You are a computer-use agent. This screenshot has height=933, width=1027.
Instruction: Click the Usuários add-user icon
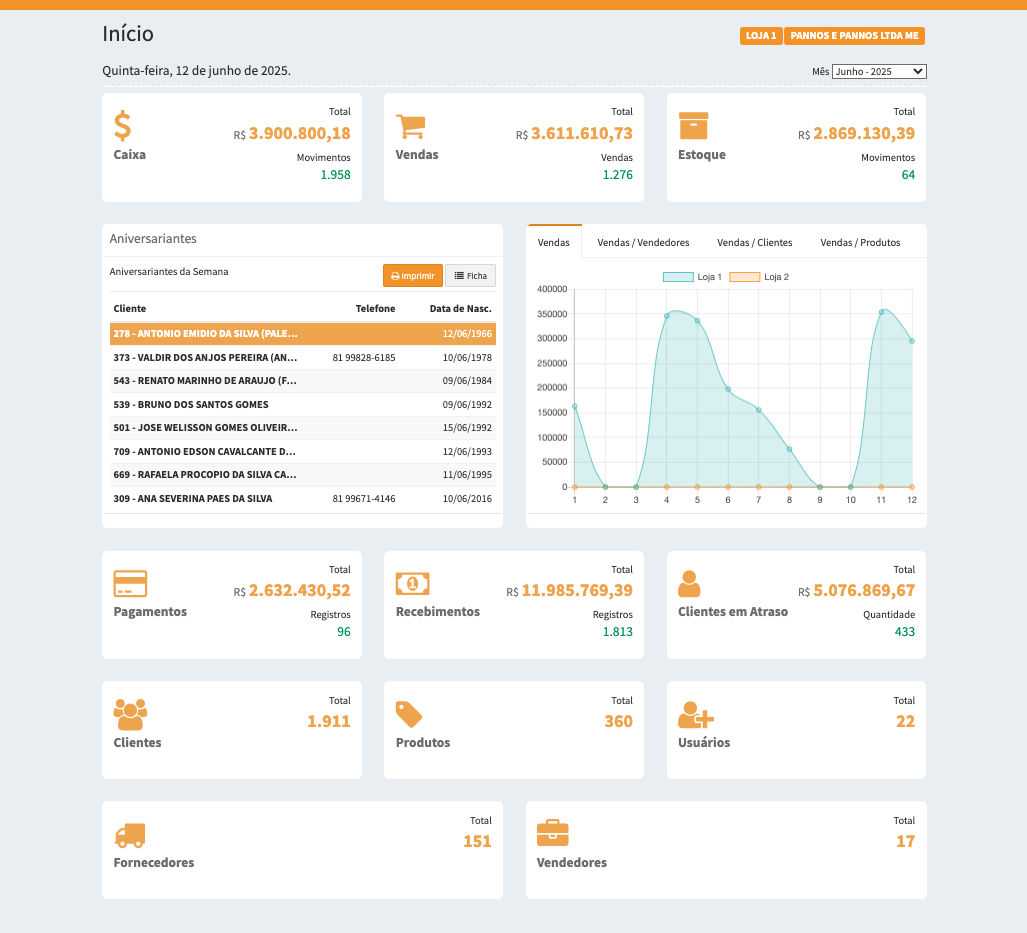(695, 714)
